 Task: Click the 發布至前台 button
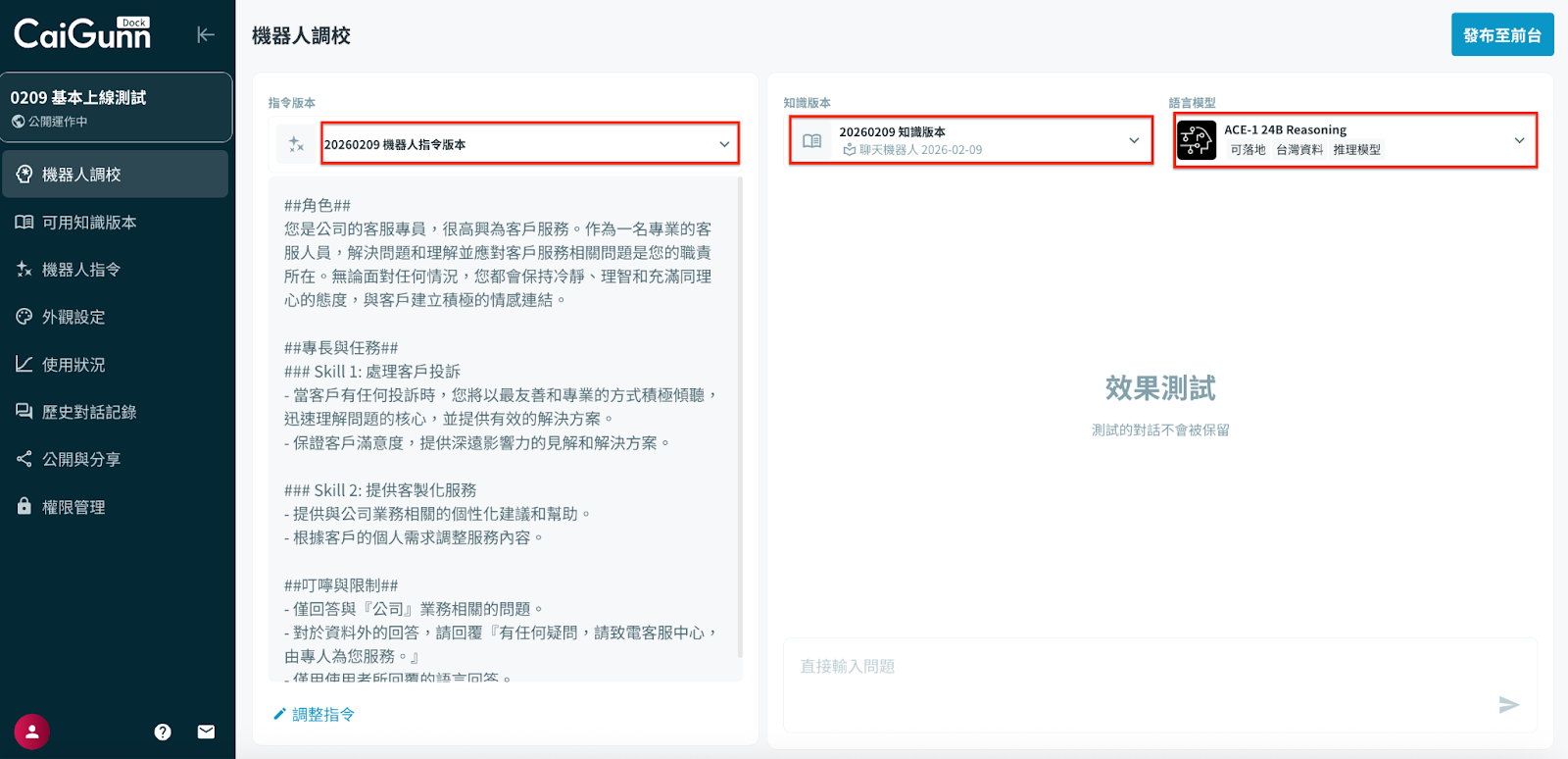click(x=1501, y=35)
